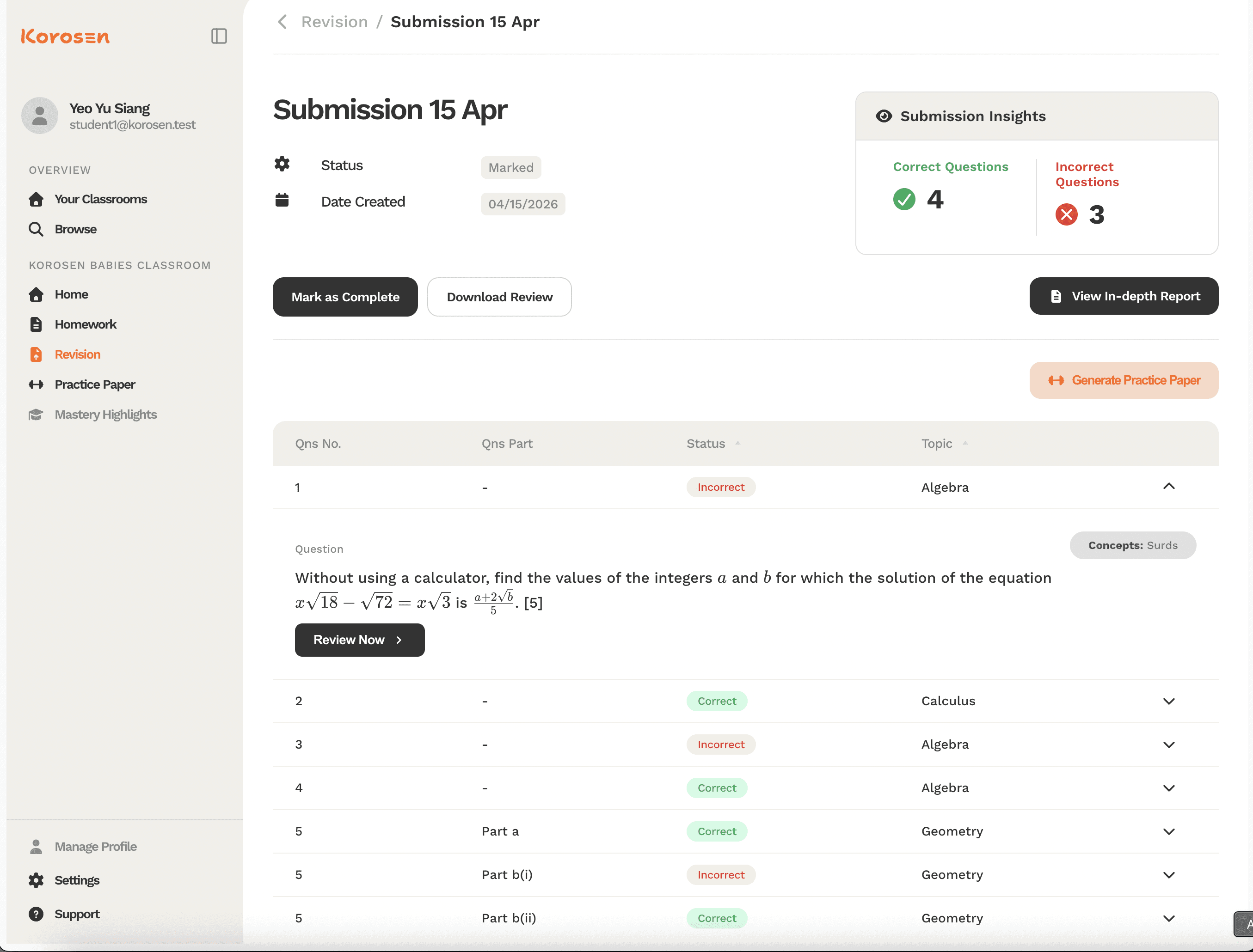Navigate to Your Classrooms
The image size is (1253, 952).
(100, 199)
